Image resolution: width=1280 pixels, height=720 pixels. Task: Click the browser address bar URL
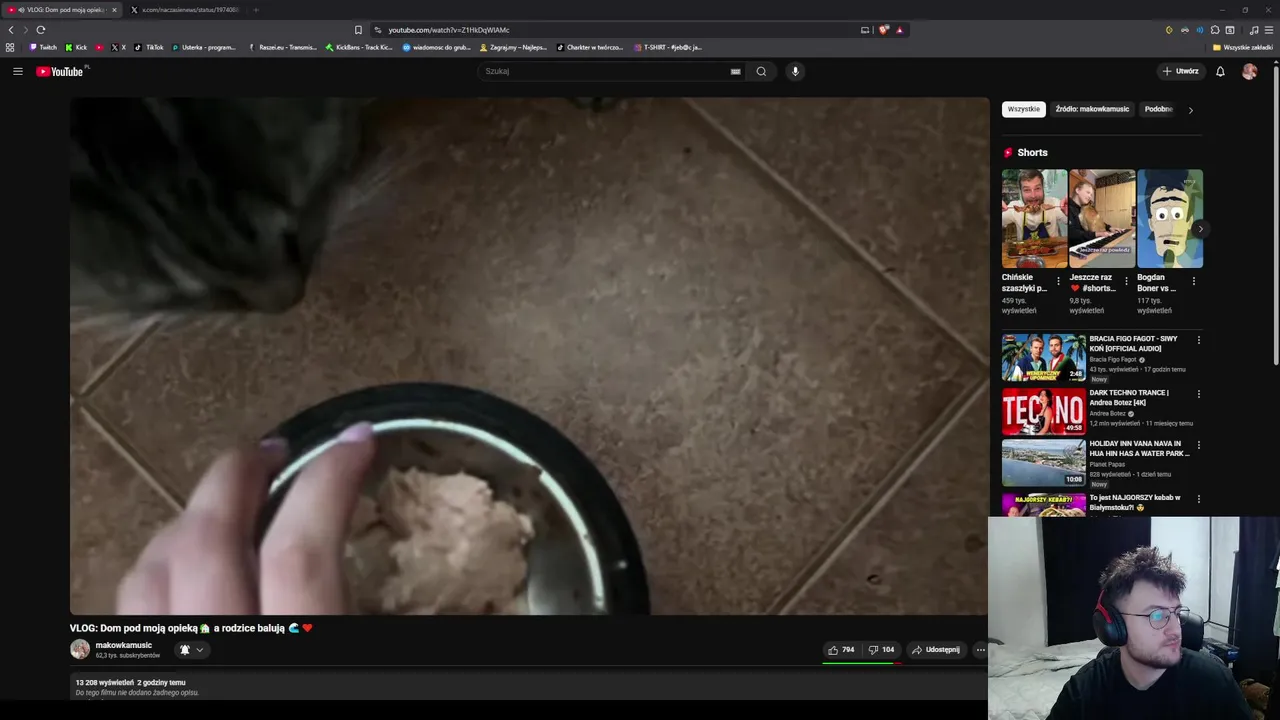448,30
